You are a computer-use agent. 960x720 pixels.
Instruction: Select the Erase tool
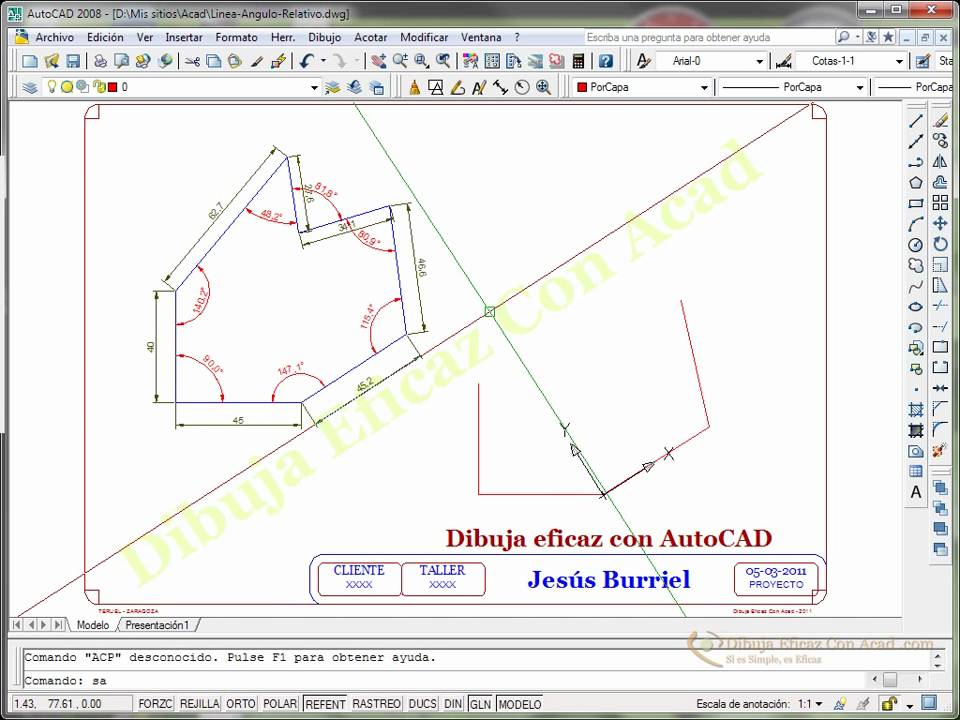[x=940, y=121]
